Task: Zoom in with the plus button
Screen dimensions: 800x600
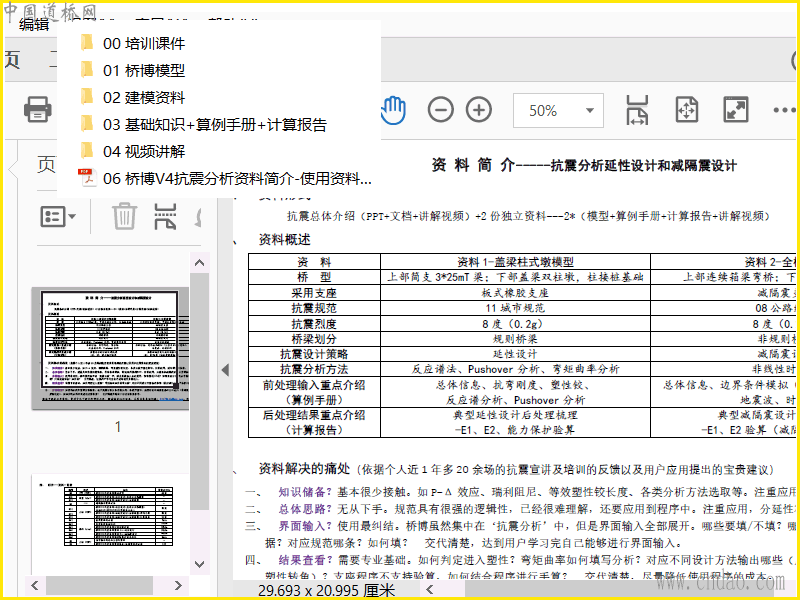Action: [x=479, y=110]
